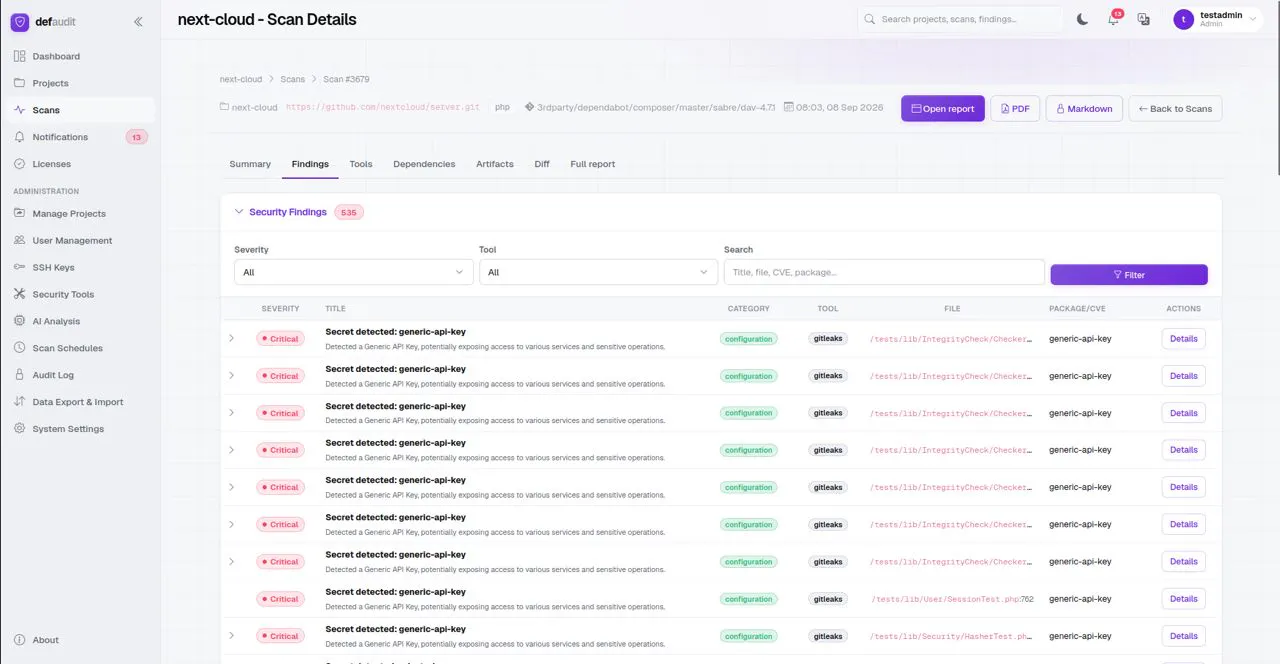
Task: Click the findings search input
Action: pyautogui.click(x=884, y=272)
